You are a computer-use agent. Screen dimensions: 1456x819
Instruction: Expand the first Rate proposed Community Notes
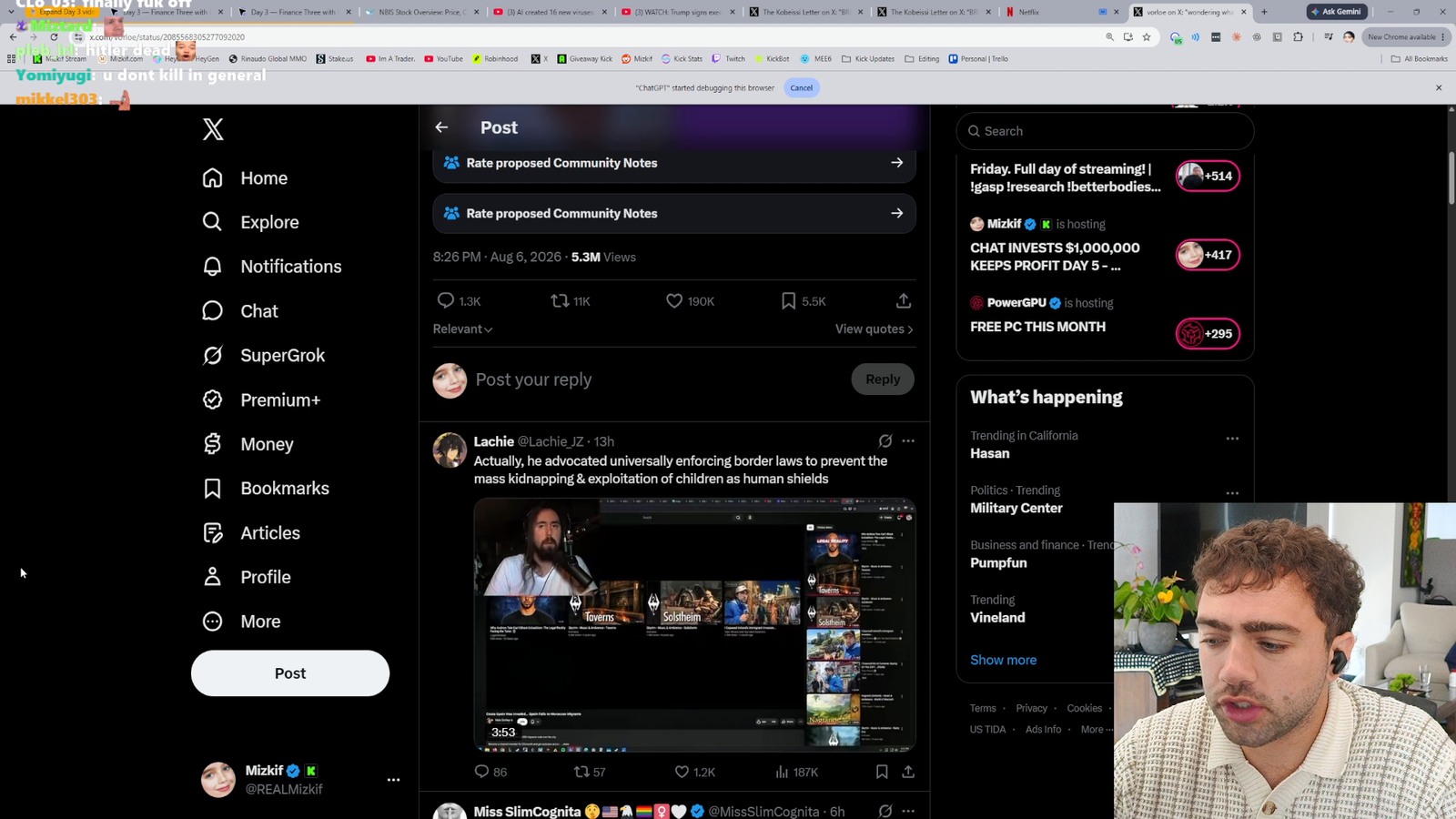pyautogui.click(x=674, y=163)
